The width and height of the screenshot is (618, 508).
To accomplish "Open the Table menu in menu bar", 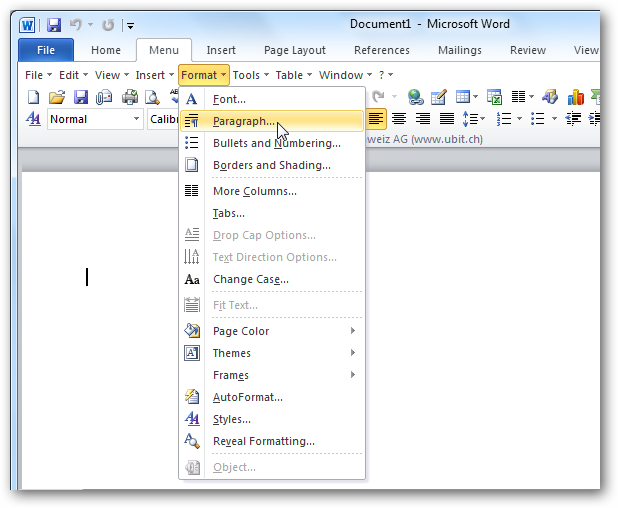I will click(292, 75).
